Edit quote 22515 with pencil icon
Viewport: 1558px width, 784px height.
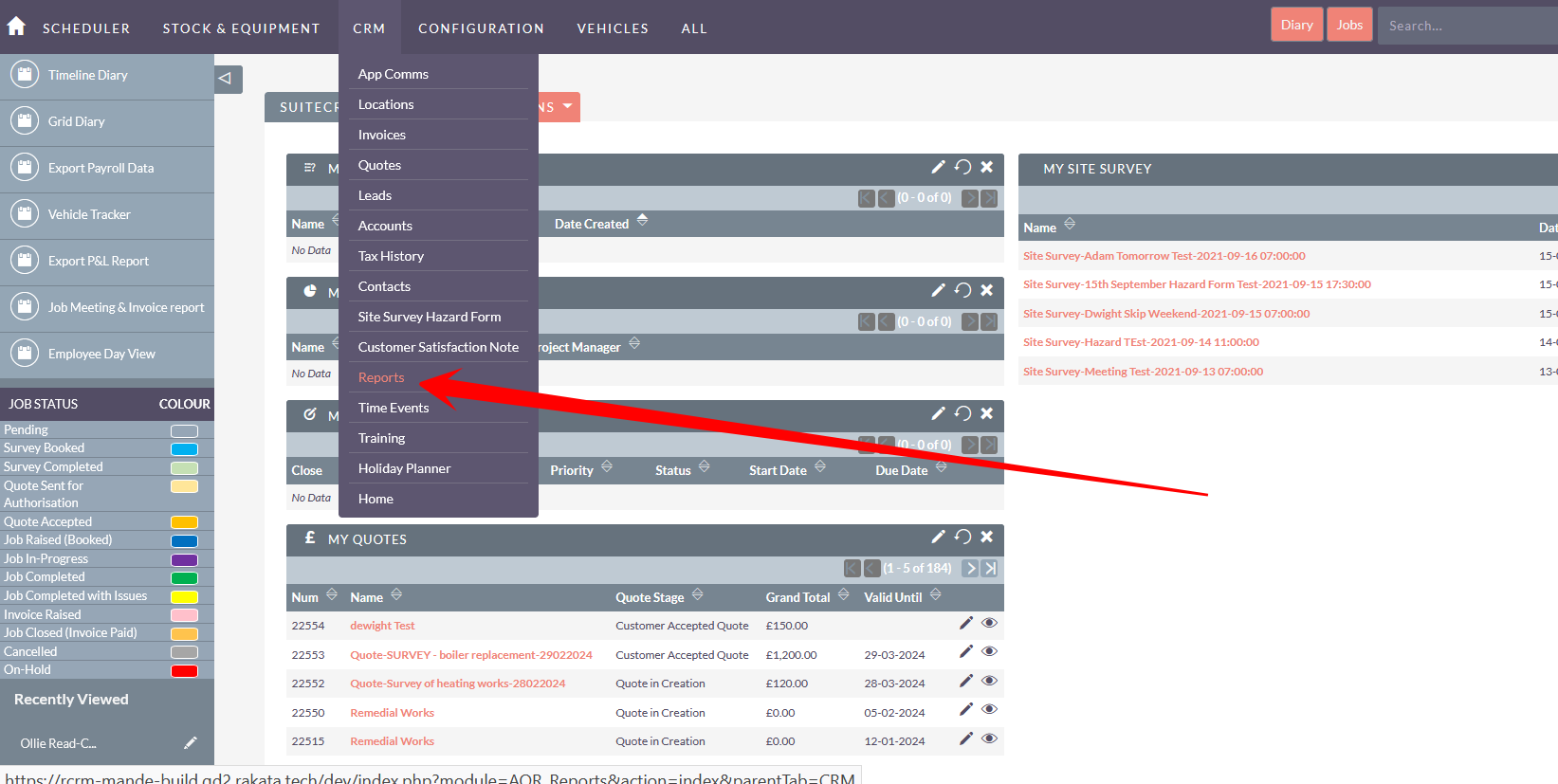click(966, 738)
